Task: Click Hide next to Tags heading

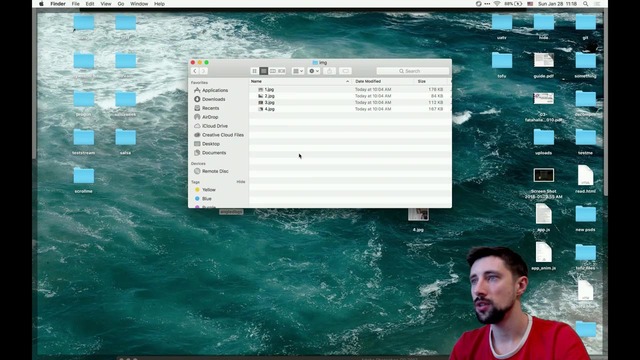Action: click(x=241, y=182)
